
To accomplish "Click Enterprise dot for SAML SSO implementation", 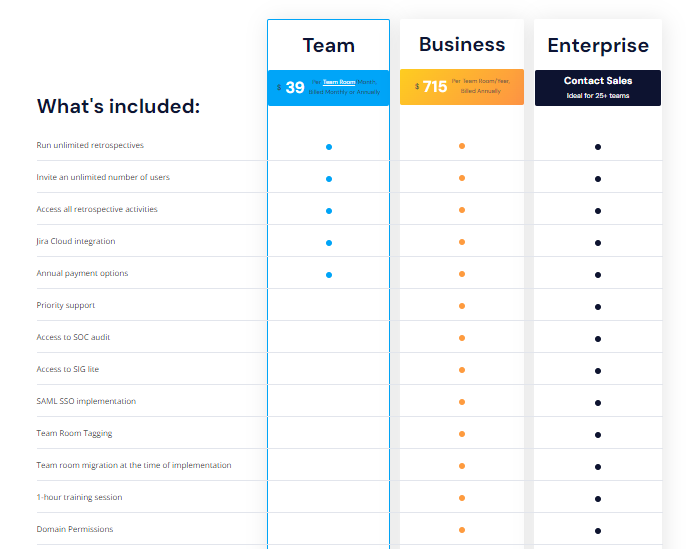I will click(597, 402).
